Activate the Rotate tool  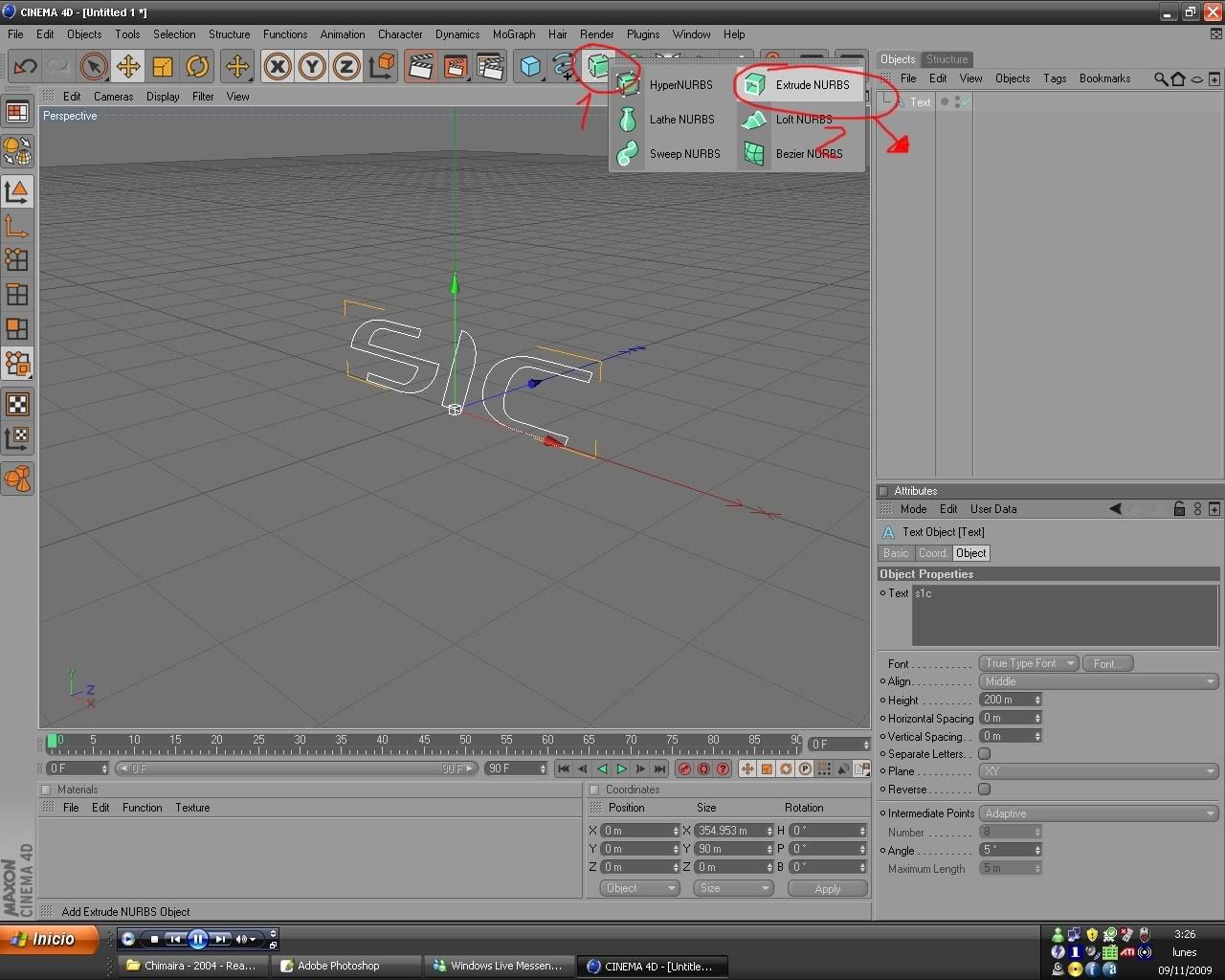pyautogui.click(x=197, y=66)
